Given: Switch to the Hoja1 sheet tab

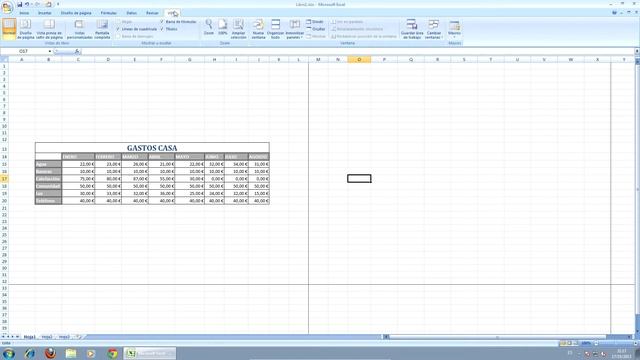Looking at the screenshot, I should 29,337.
